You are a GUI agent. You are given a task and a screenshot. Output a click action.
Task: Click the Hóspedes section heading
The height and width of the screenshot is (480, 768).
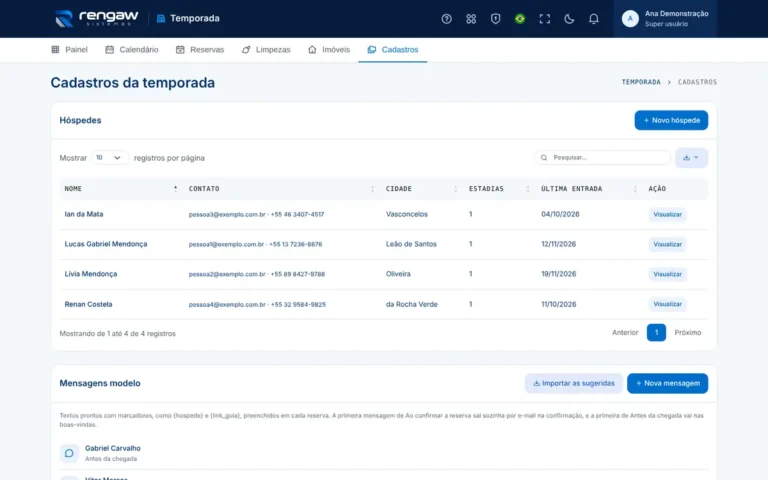click(x=80, y=120)
